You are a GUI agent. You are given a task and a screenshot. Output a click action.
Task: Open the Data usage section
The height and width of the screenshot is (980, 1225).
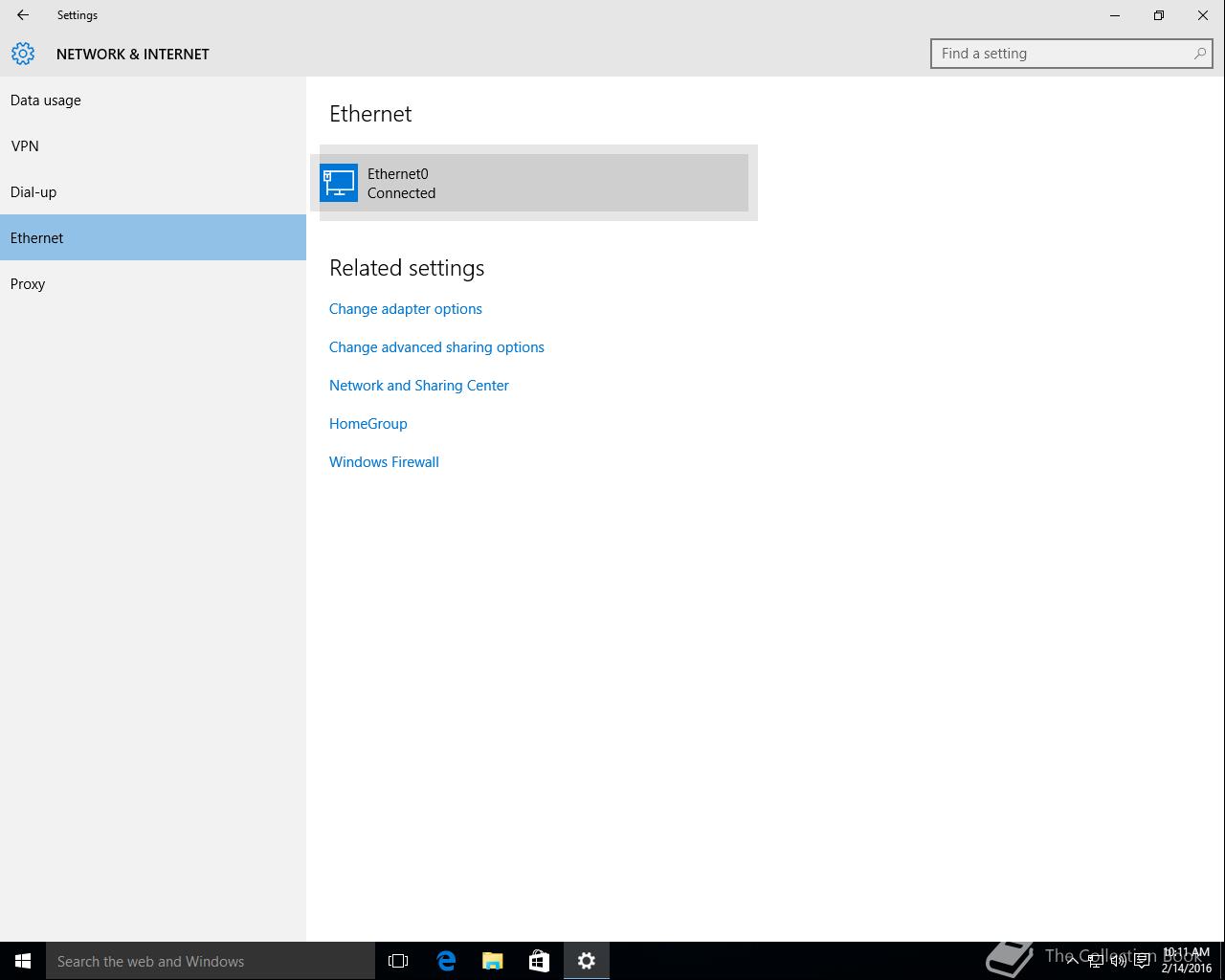[x=46, y=100]
